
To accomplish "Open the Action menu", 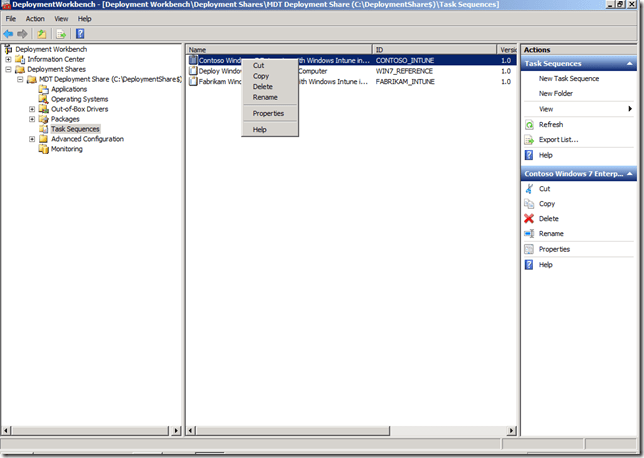I will pyautogui.click(x=35, y=19).
